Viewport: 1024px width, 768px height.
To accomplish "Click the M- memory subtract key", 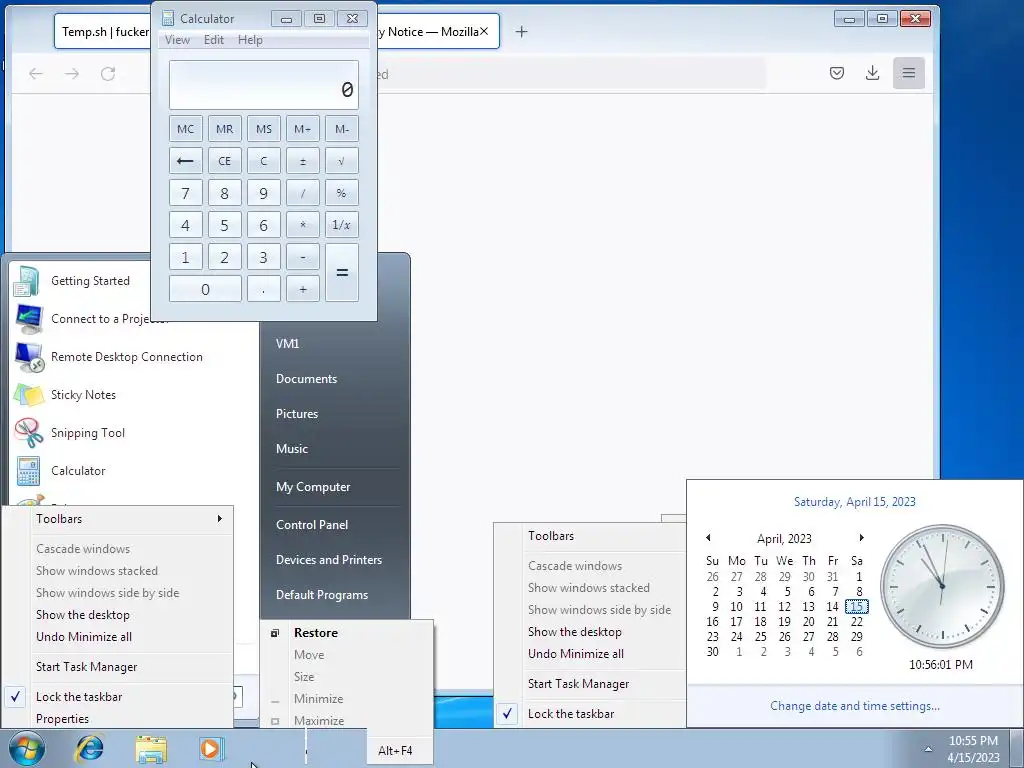I will click(x=342, y=129).
